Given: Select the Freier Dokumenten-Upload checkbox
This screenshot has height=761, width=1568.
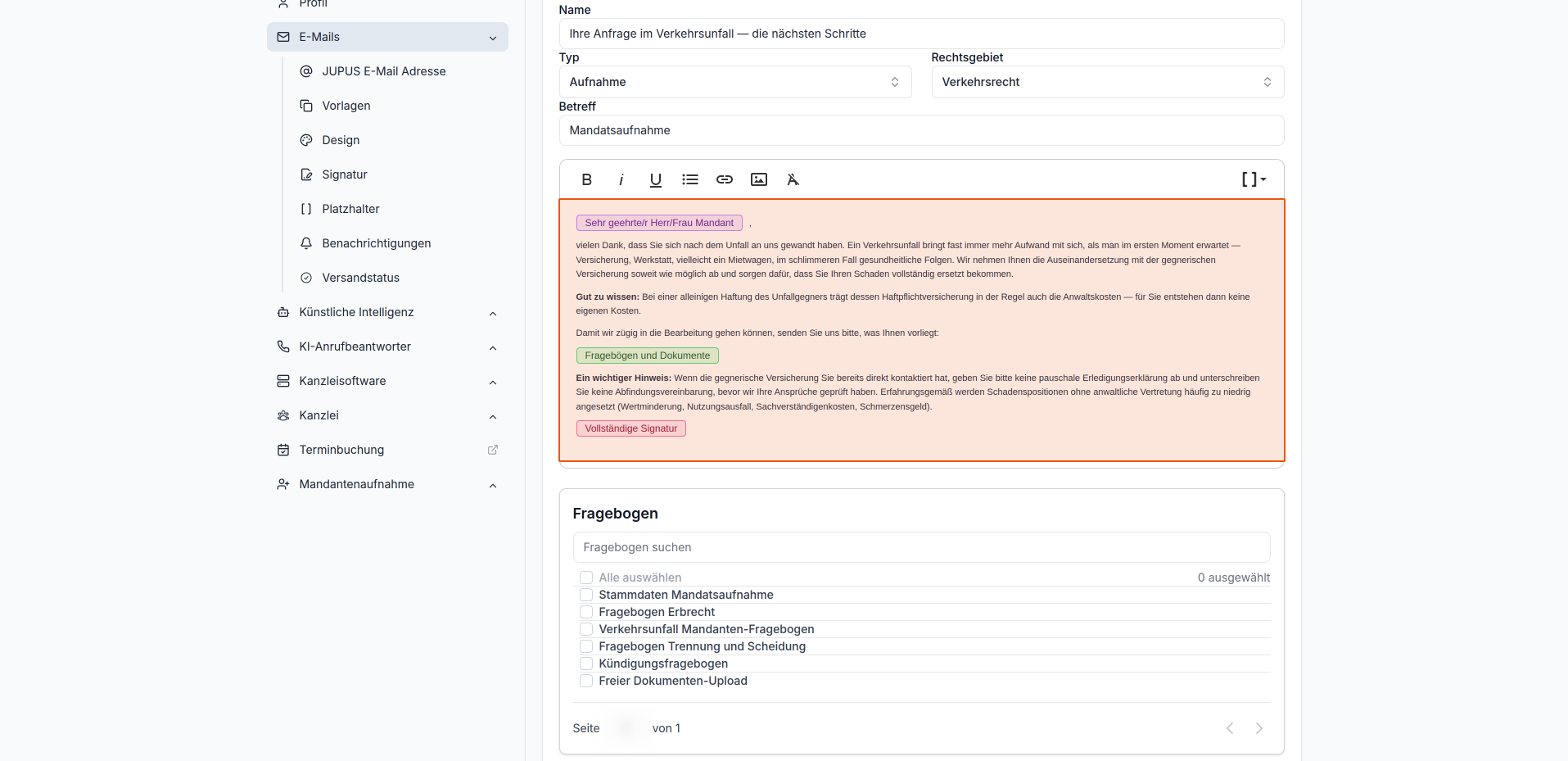Looking at the screenshot, I should [586, 681].
